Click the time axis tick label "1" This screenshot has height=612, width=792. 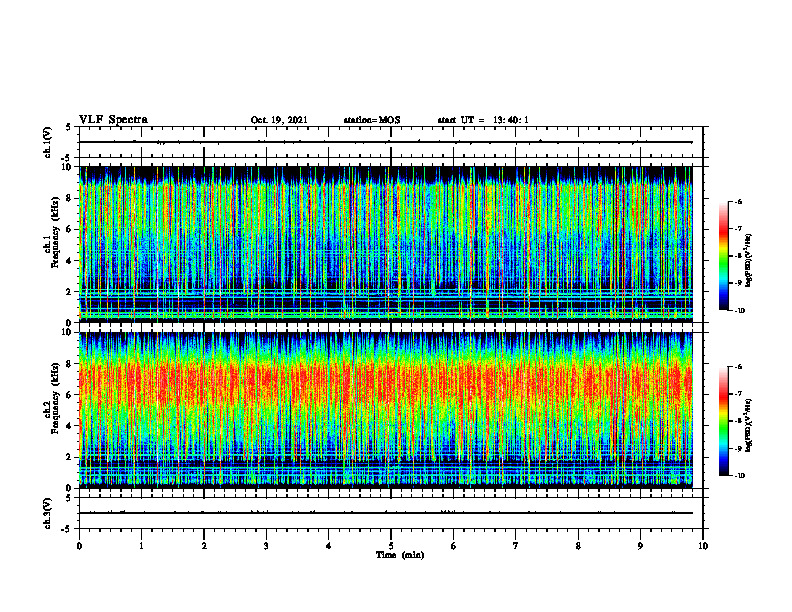point(141,546)
